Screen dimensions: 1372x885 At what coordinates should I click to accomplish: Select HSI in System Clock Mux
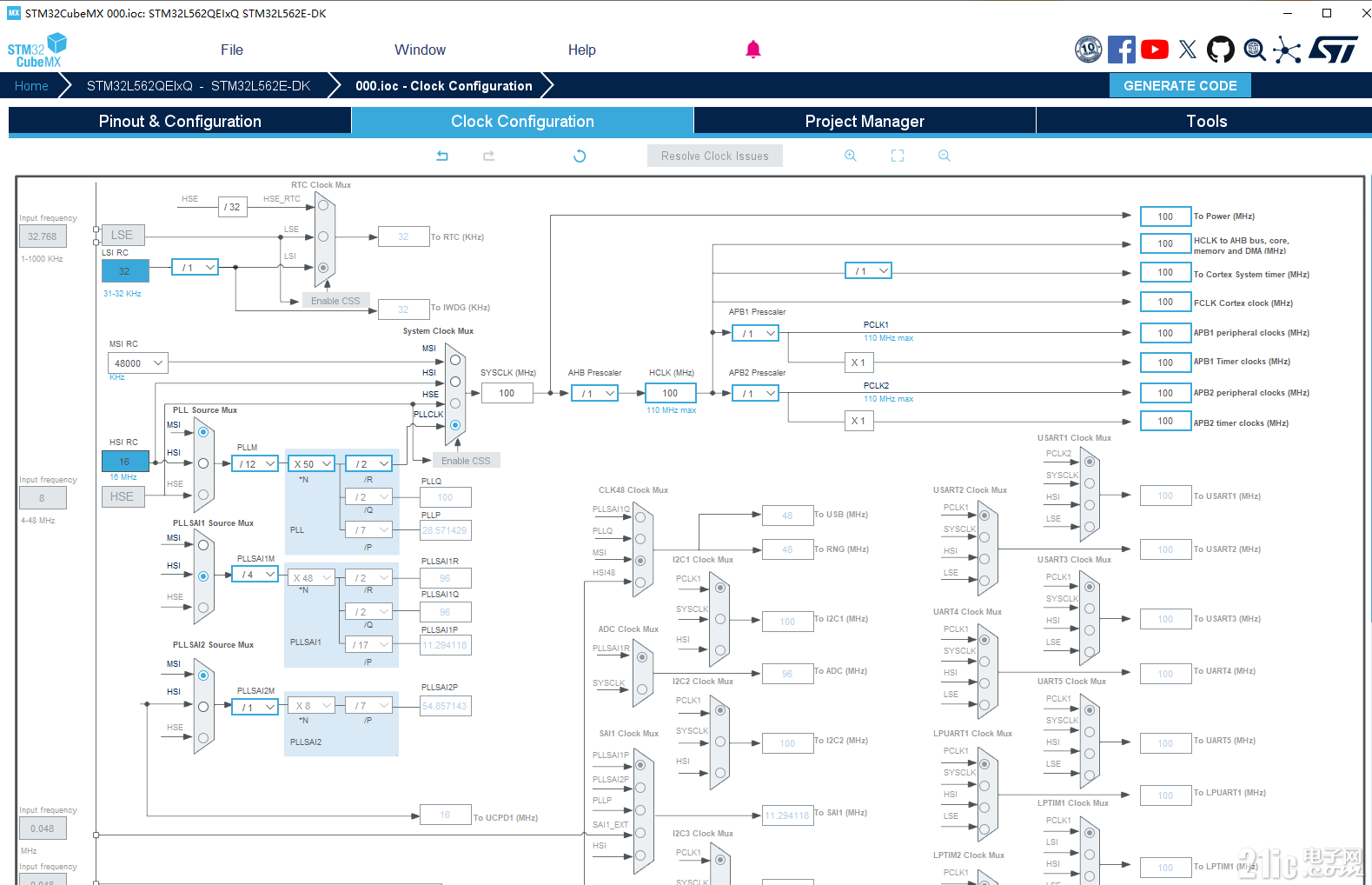click(455, 382)
